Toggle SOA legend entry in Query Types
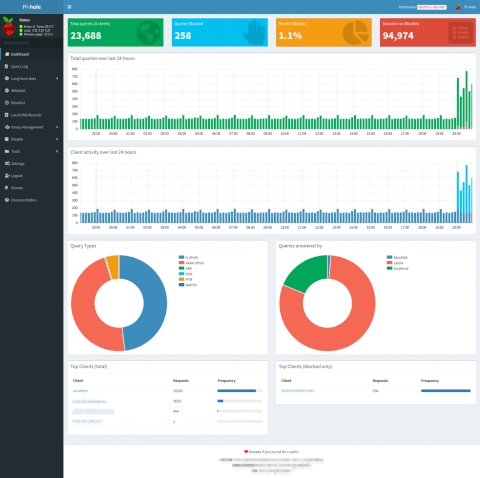Viewport: 480px width, 478px height. pyautogui.click(x=186, y=274)
